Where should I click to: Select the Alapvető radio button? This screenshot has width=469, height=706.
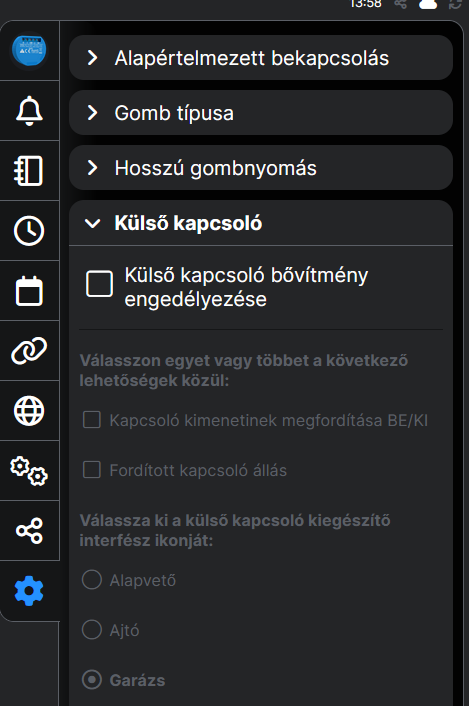coord(92,579)
